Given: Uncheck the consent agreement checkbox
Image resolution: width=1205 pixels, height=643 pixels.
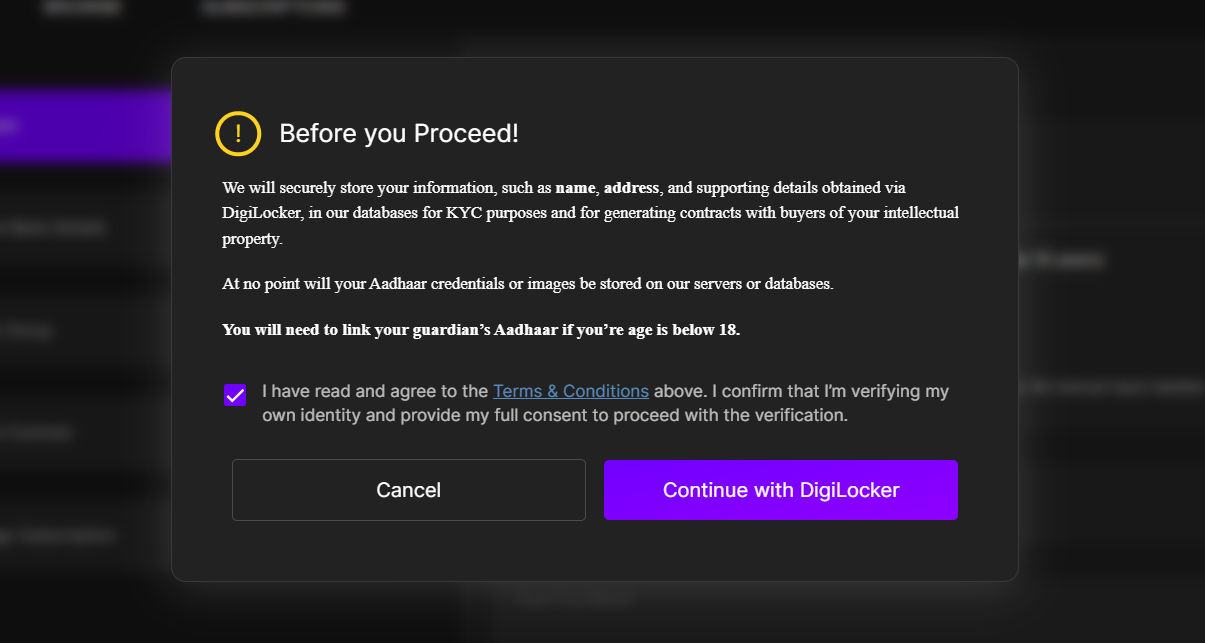Looking at the screenshot, I should click(235, 395).
